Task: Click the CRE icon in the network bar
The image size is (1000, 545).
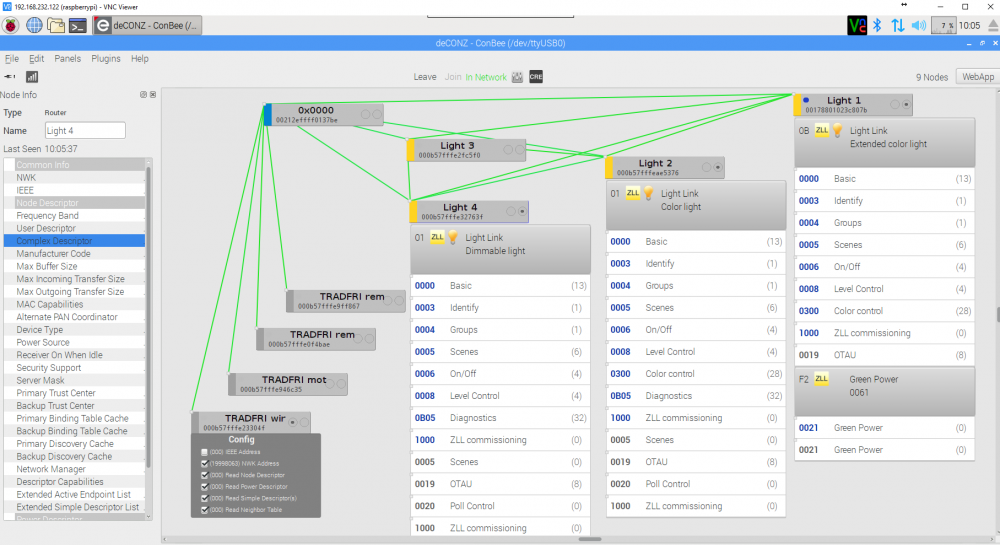Action: pyautogui.click(x=536, y=77)
